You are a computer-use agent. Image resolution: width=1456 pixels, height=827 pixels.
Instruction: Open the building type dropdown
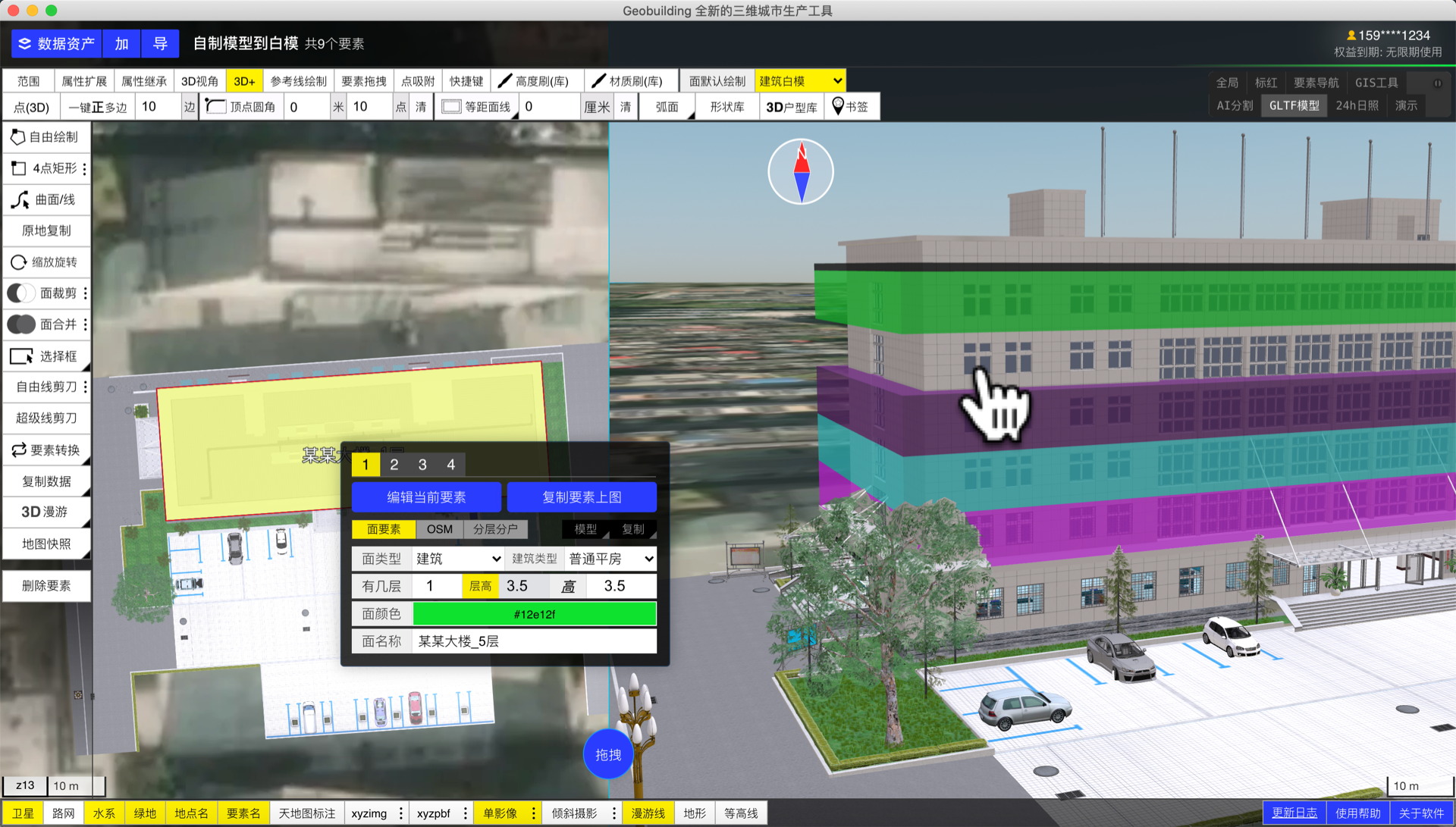pos(610,559)
